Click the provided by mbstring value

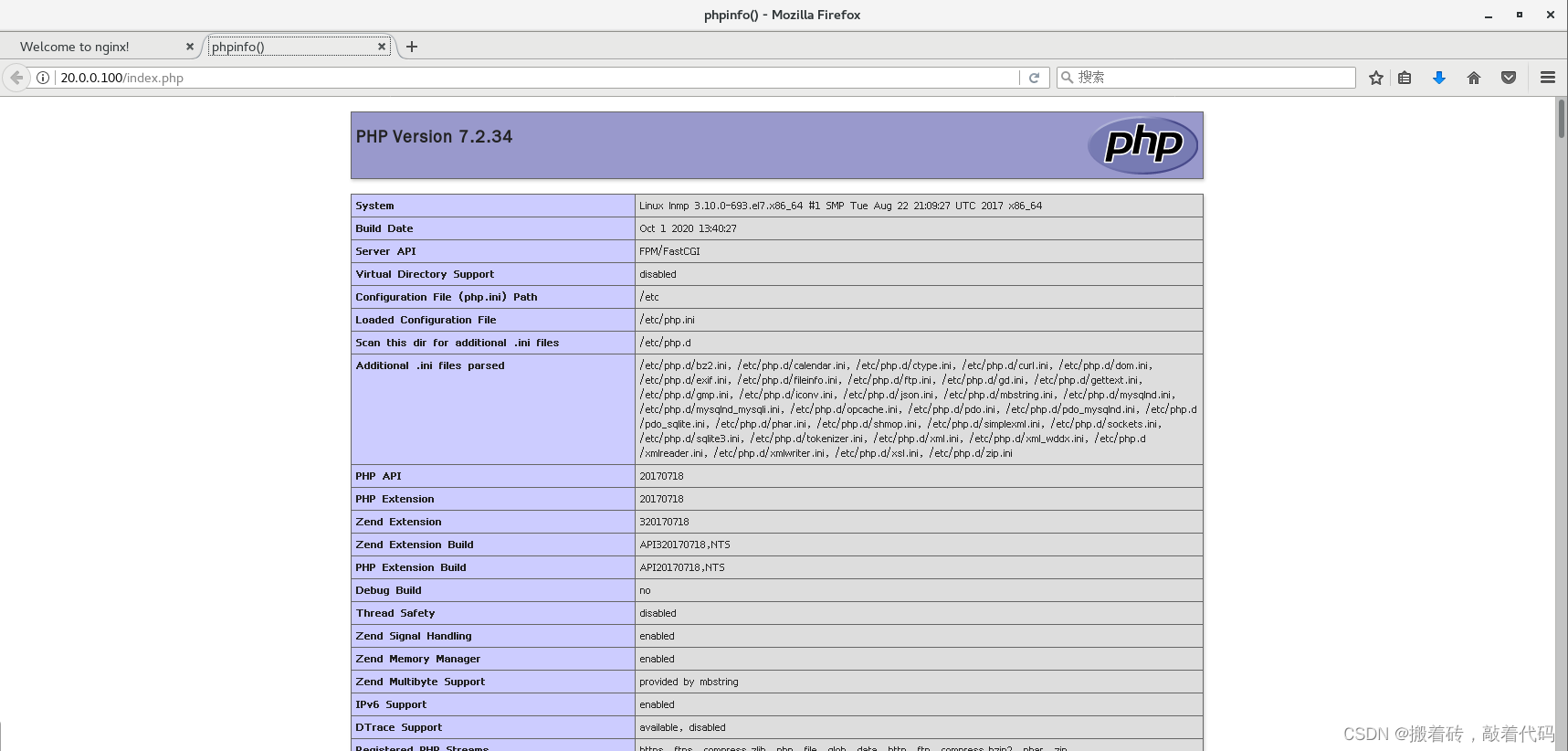689,682
